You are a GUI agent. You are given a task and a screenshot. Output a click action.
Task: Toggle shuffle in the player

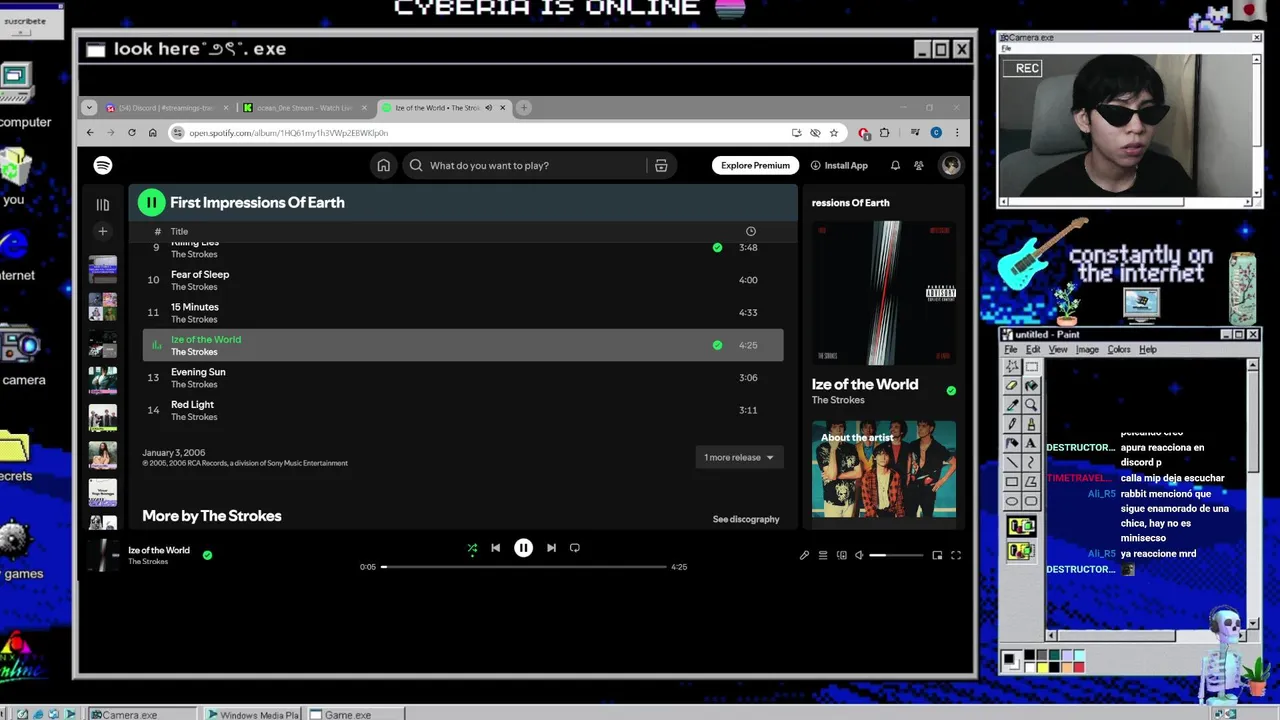tap(472, 548)
